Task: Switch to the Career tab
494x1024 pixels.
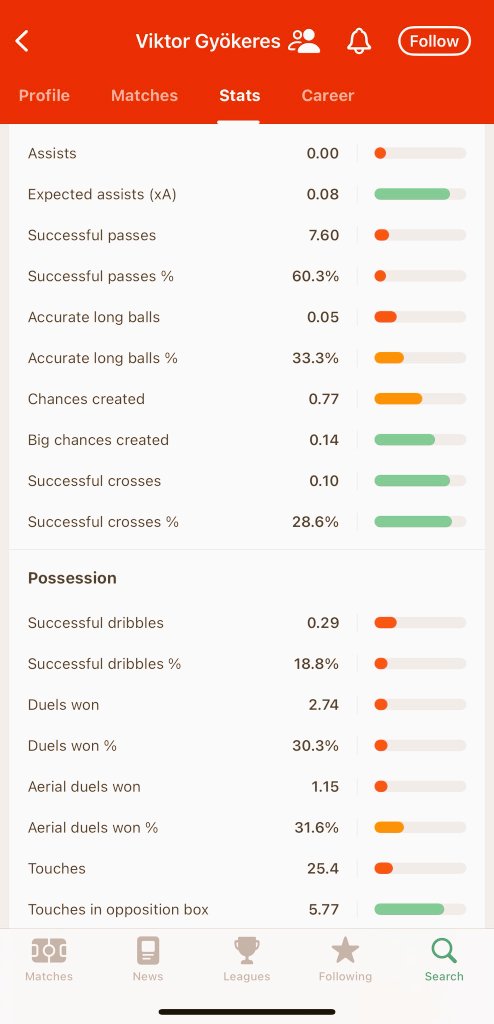Action: point(328,95)
